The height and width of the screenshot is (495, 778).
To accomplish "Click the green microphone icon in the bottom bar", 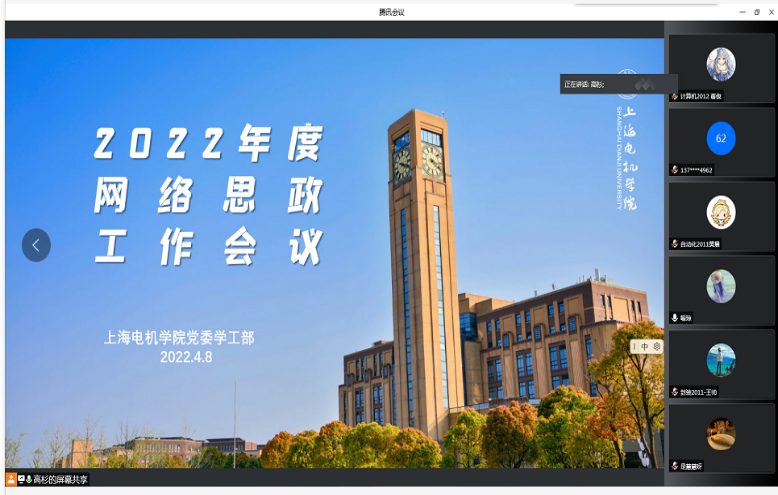I will 29,479.
